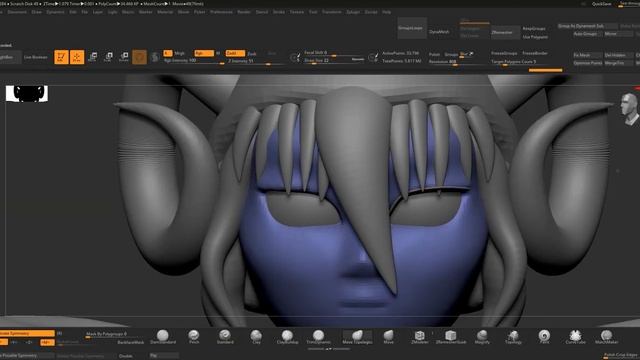Adjust the Draw Size slider
The height and width of the screenshot is (360, 640).
coord(334,60)
